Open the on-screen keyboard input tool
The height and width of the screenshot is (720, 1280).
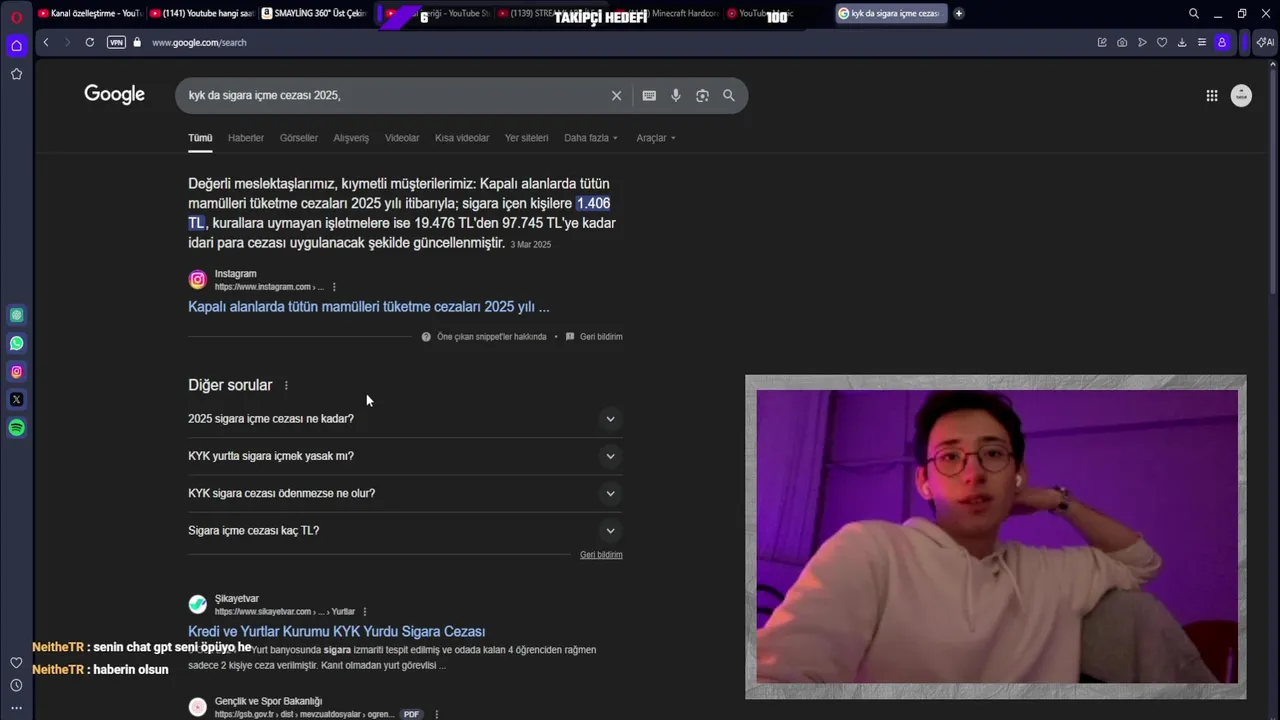click(x=649, y=95)
